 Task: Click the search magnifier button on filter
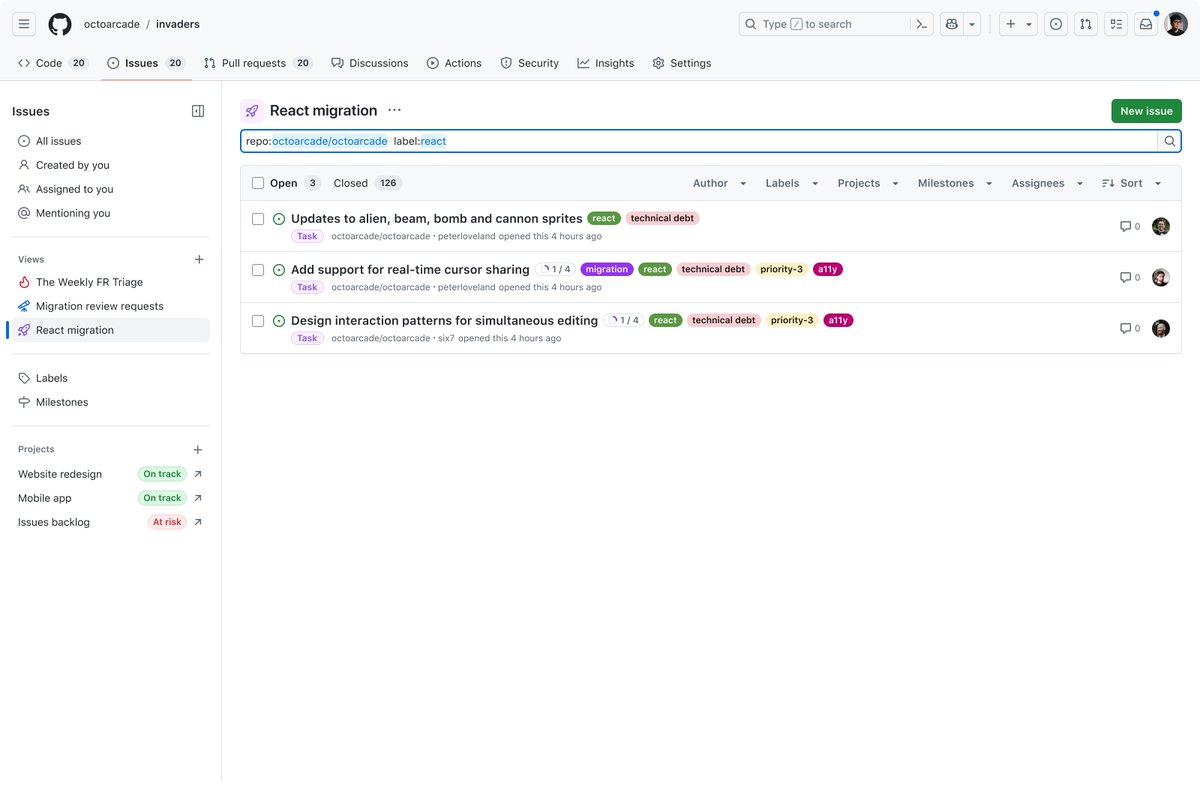point(1170,141)
